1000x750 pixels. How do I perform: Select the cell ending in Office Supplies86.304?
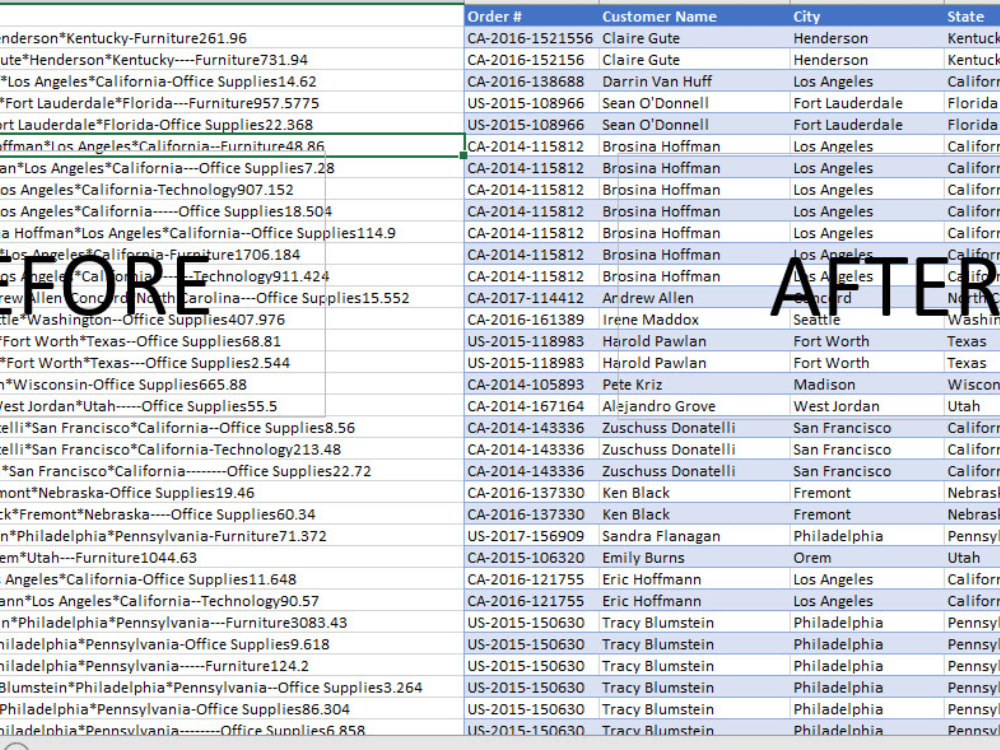click(232, 709)
